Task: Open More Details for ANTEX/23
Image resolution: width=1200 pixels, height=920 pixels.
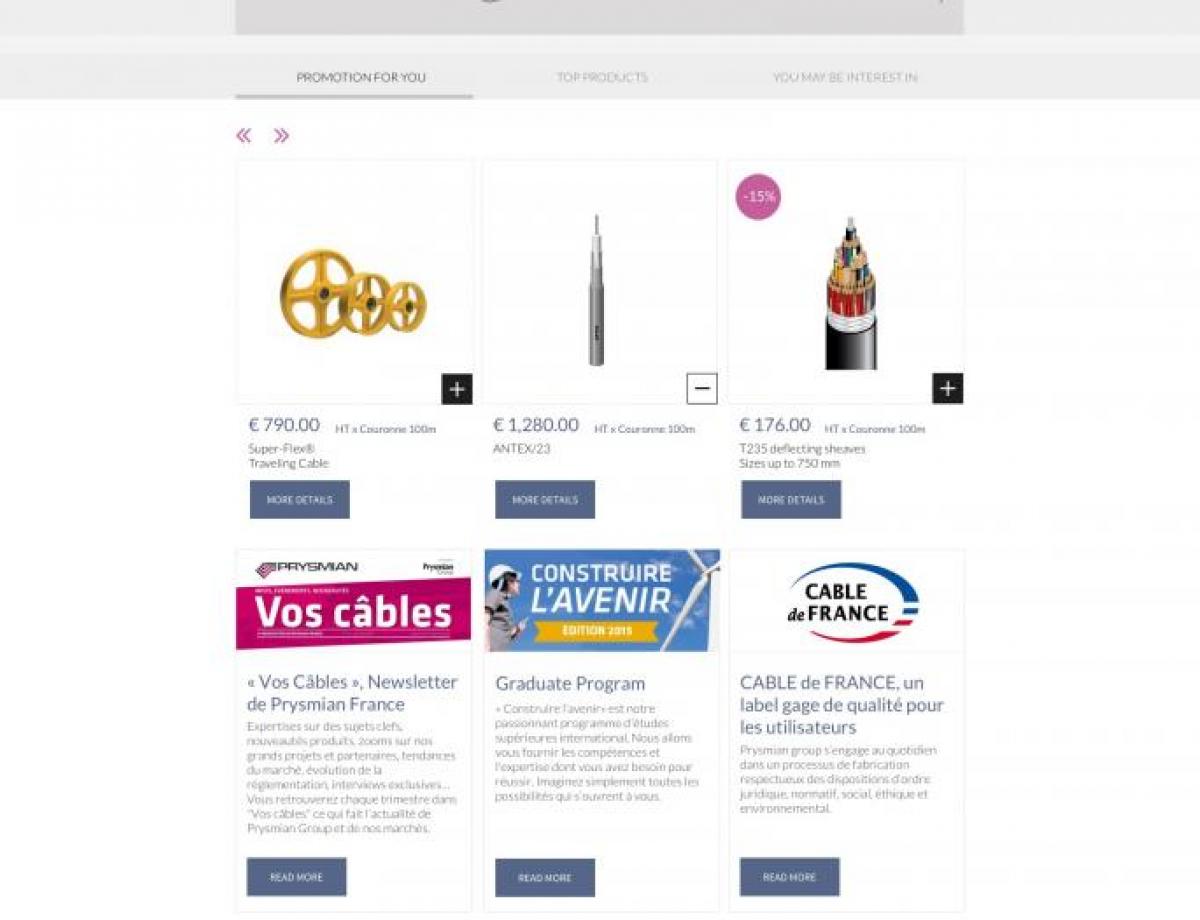Action: pyautogui.click(x=545, y=499)
